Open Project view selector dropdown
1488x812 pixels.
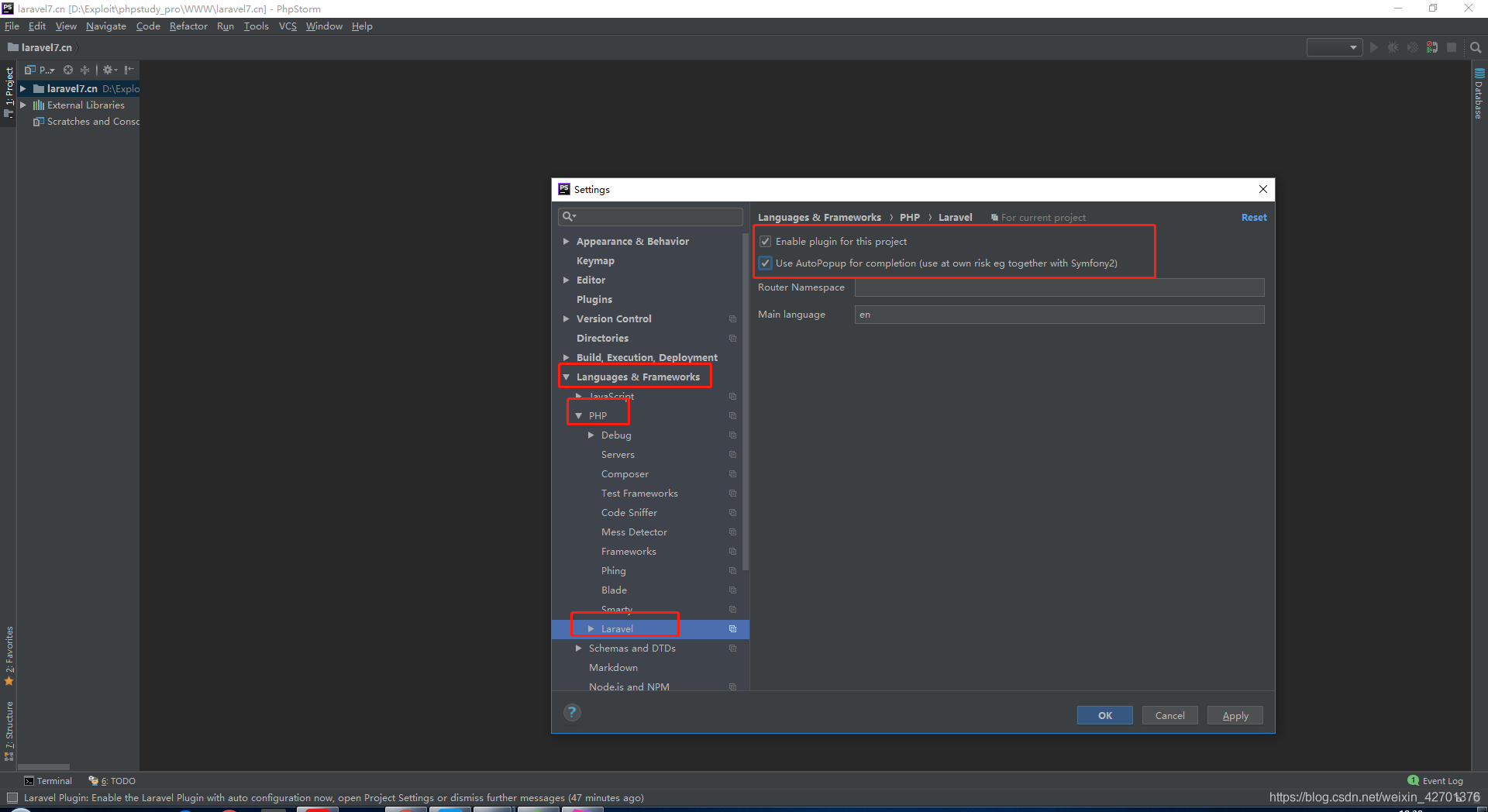pyautogui.click(x=40, y=70)
